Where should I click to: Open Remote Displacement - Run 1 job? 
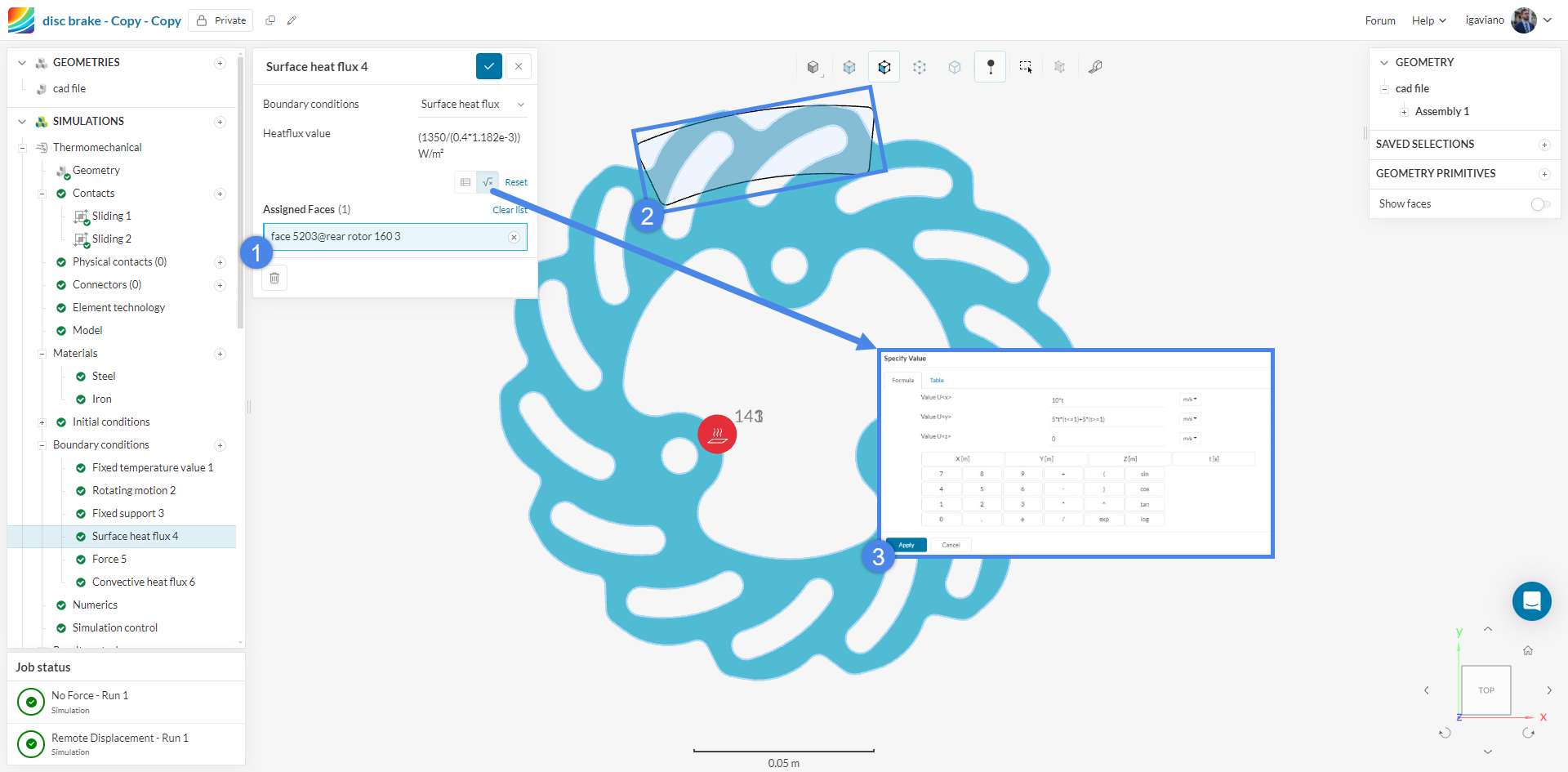pyautogui.click(x=127, y=744)
